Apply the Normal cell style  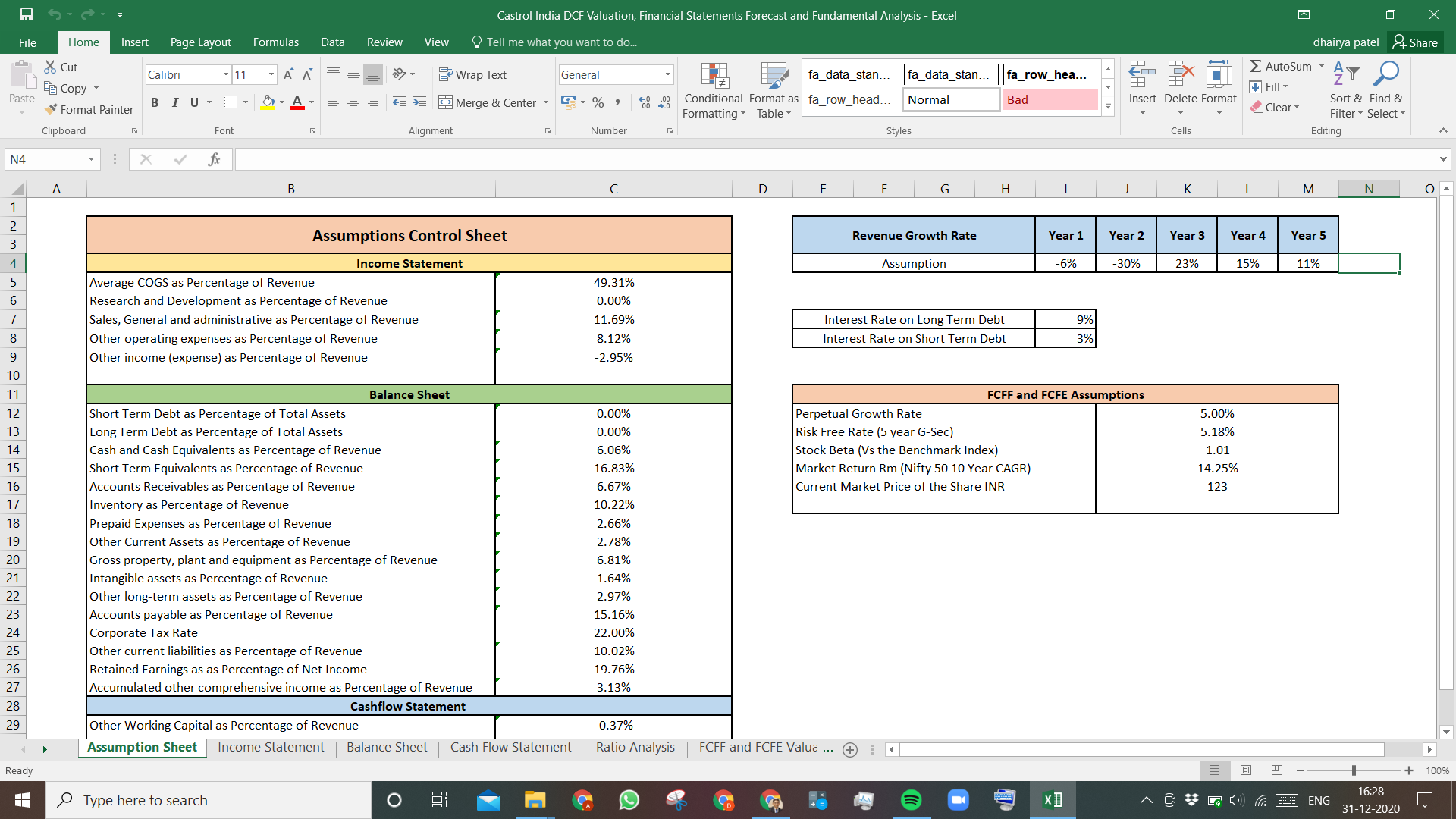pyautogui.click(x=951, y=100)
